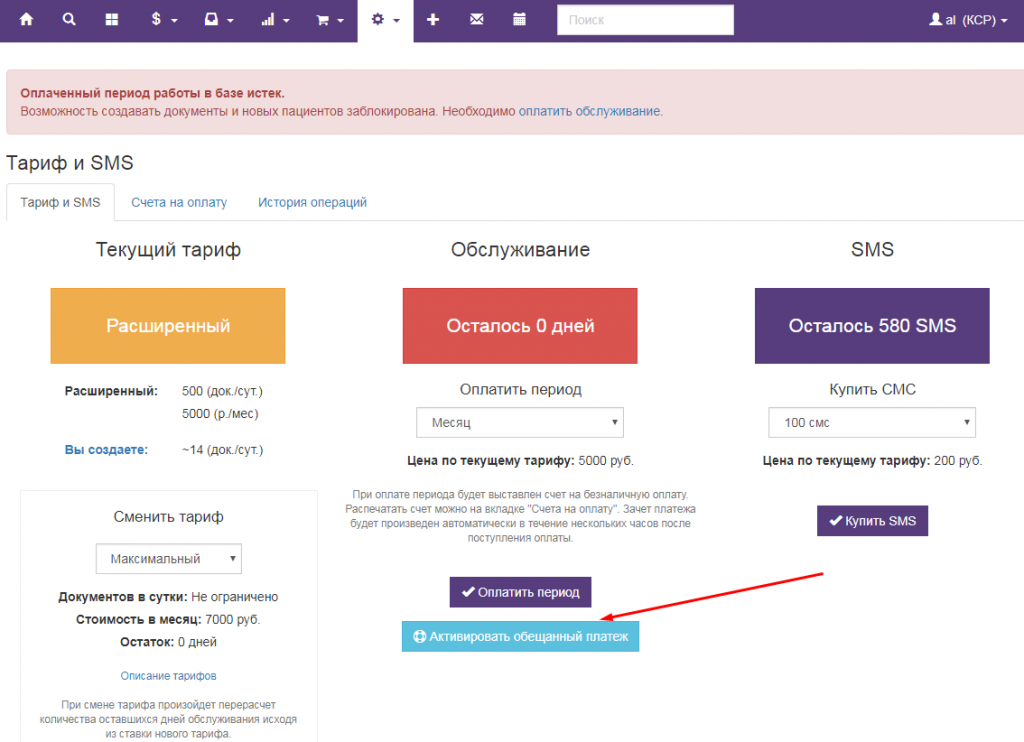
Task: Click the Остаток: 0 дней line
Action: pos(168,642)
